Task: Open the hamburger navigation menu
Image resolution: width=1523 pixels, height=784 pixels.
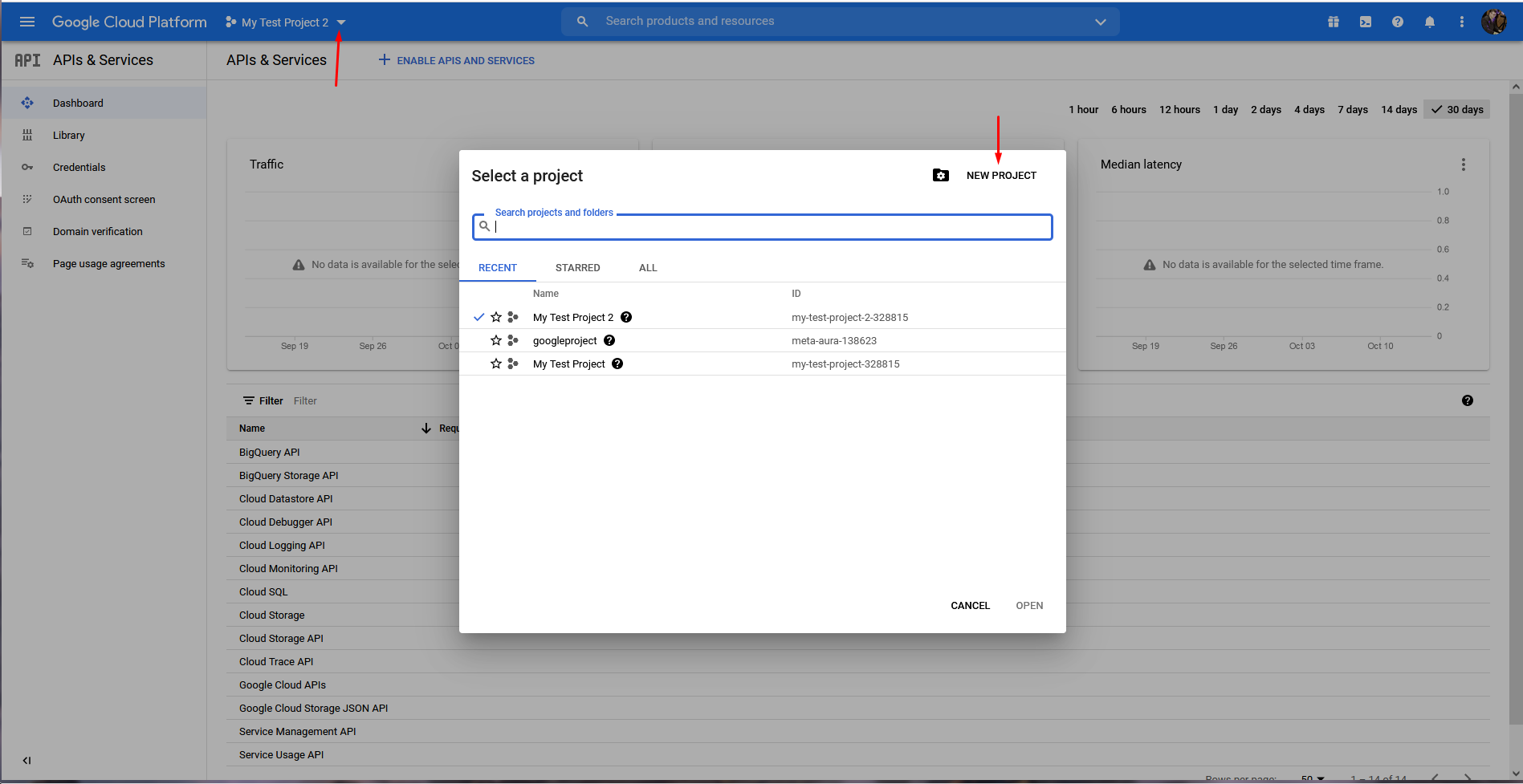Action: point(27,22)
